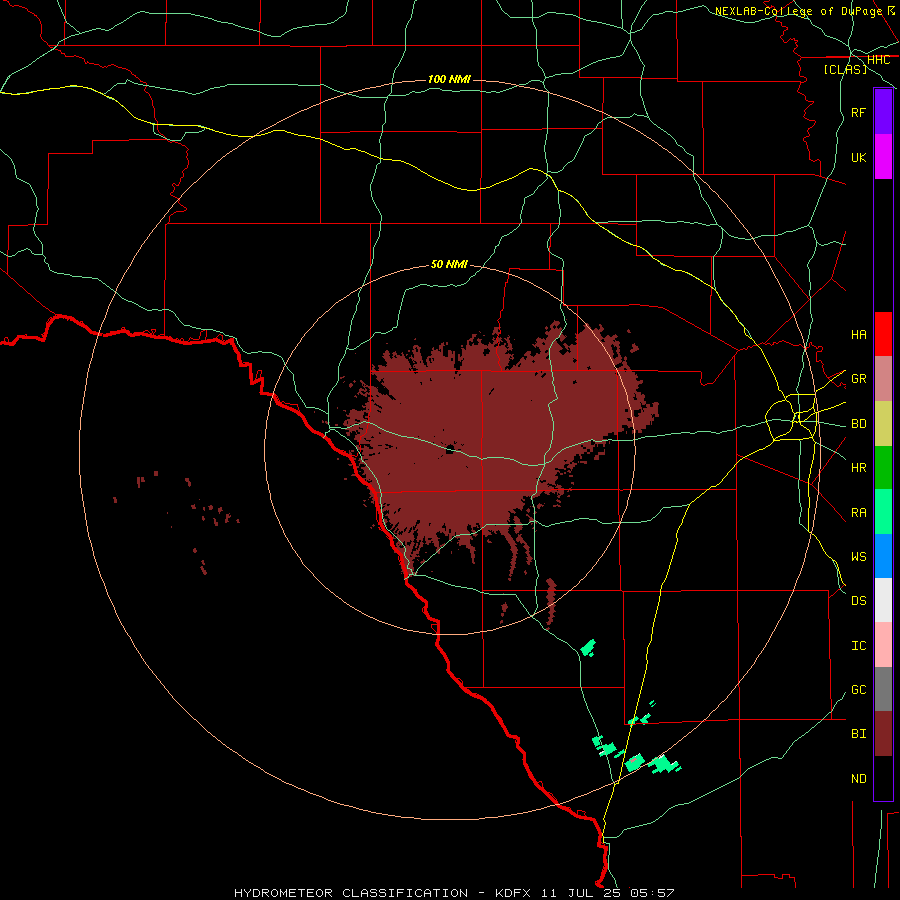Click the [CLAS] label under HHC
Image resolution: width=900 pixels, height=900 pixels.
pyautogui.click(x=845, y=70)
